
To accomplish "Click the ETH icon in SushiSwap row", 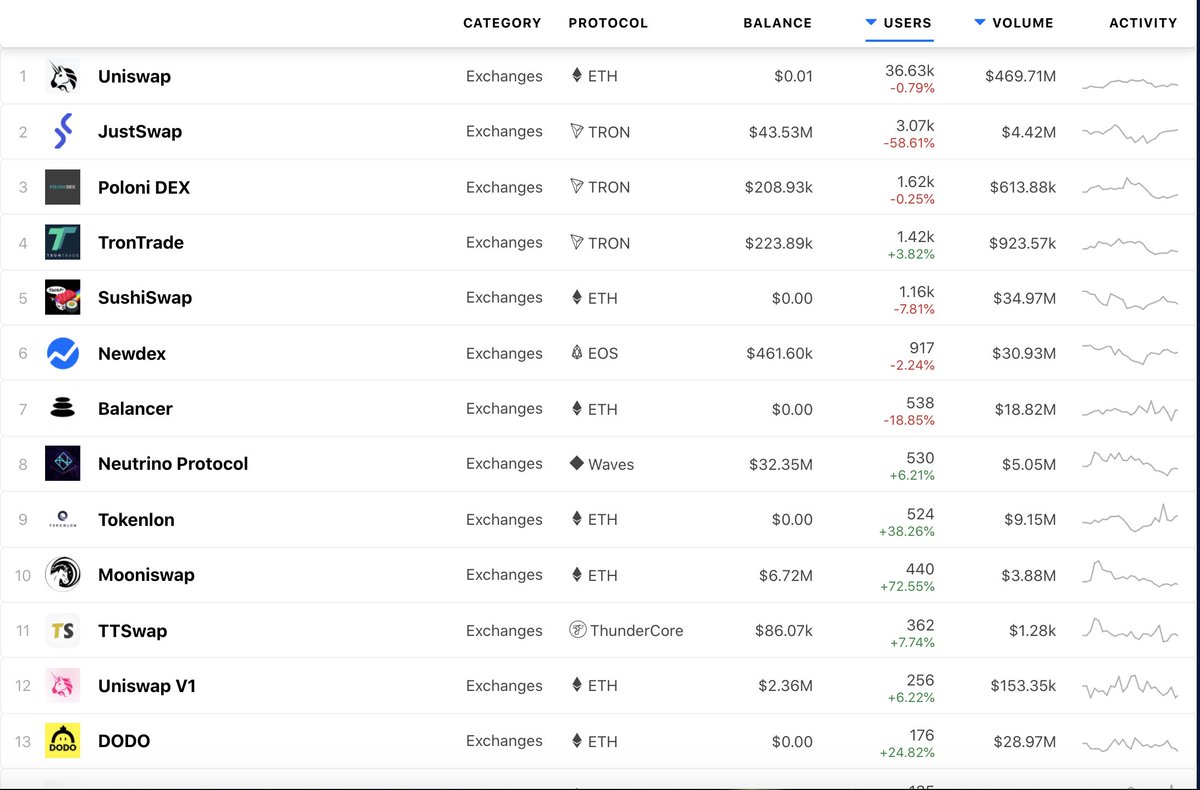I will [x=576, y=297].
